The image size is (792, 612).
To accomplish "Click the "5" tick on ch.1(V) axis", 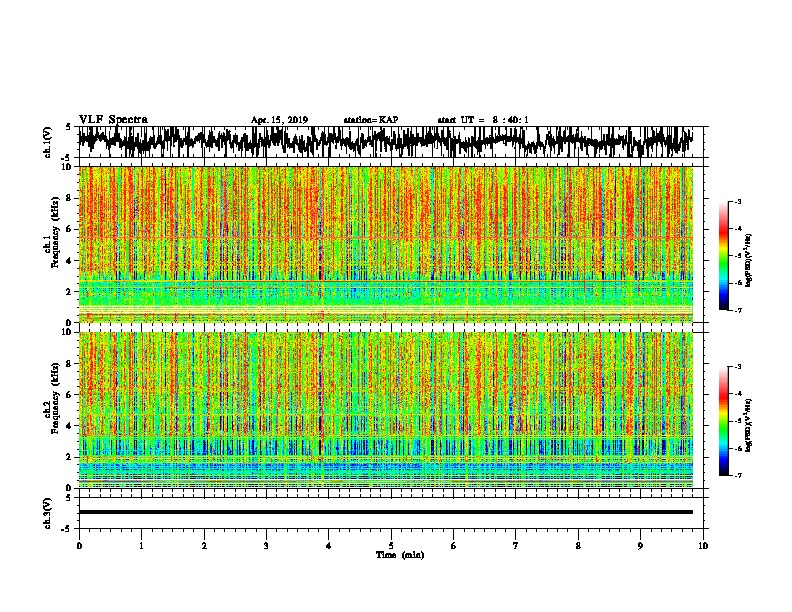I will 68,127.
